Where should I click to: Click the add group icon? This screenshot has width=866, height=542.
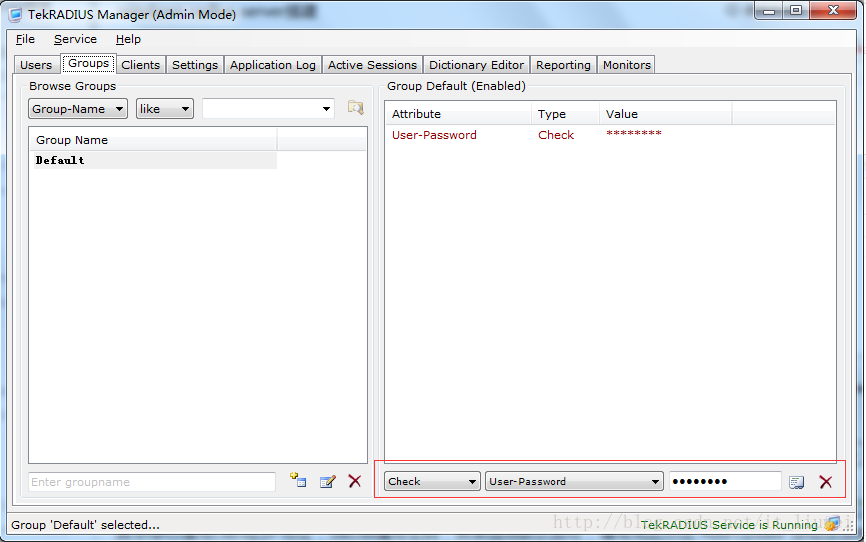(298, 480)
